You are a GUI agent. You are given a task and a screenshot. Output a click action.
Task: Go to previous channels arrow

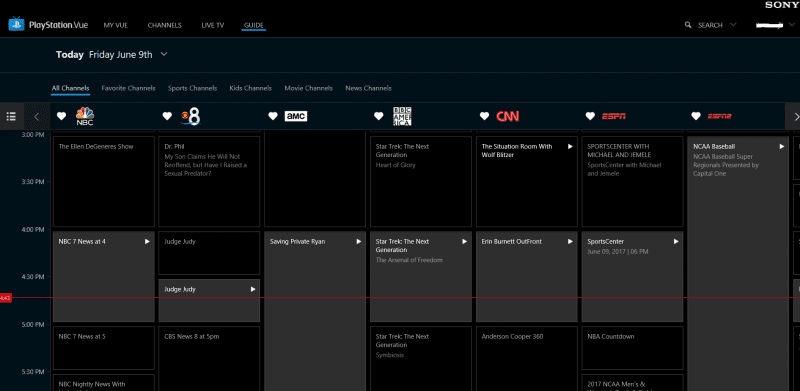36,116
